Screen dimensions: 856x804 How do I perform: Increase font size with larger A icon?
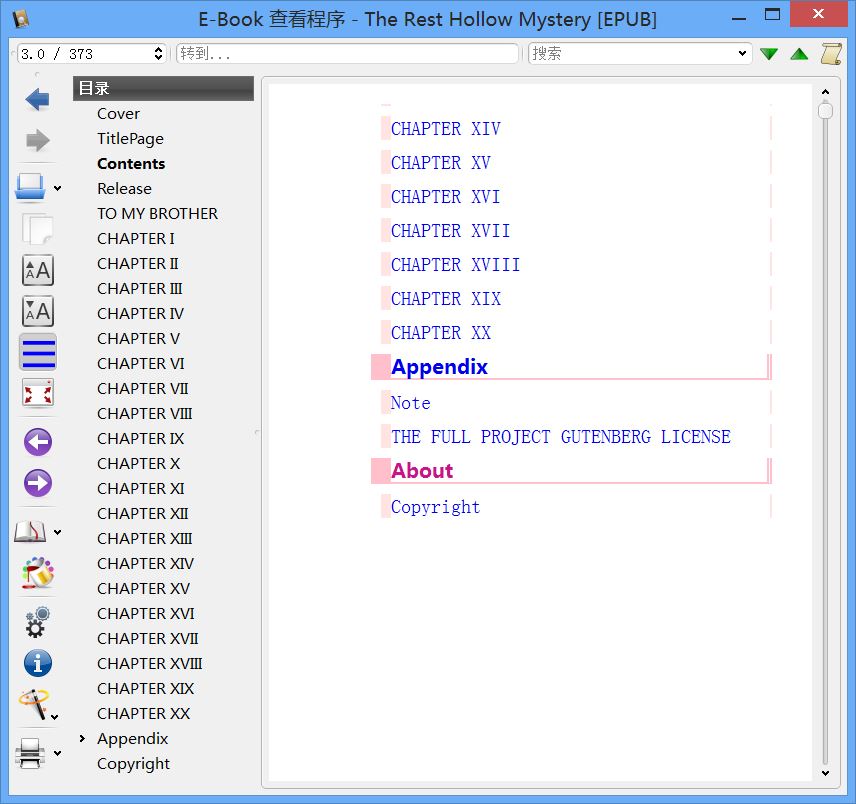[38, 270]
